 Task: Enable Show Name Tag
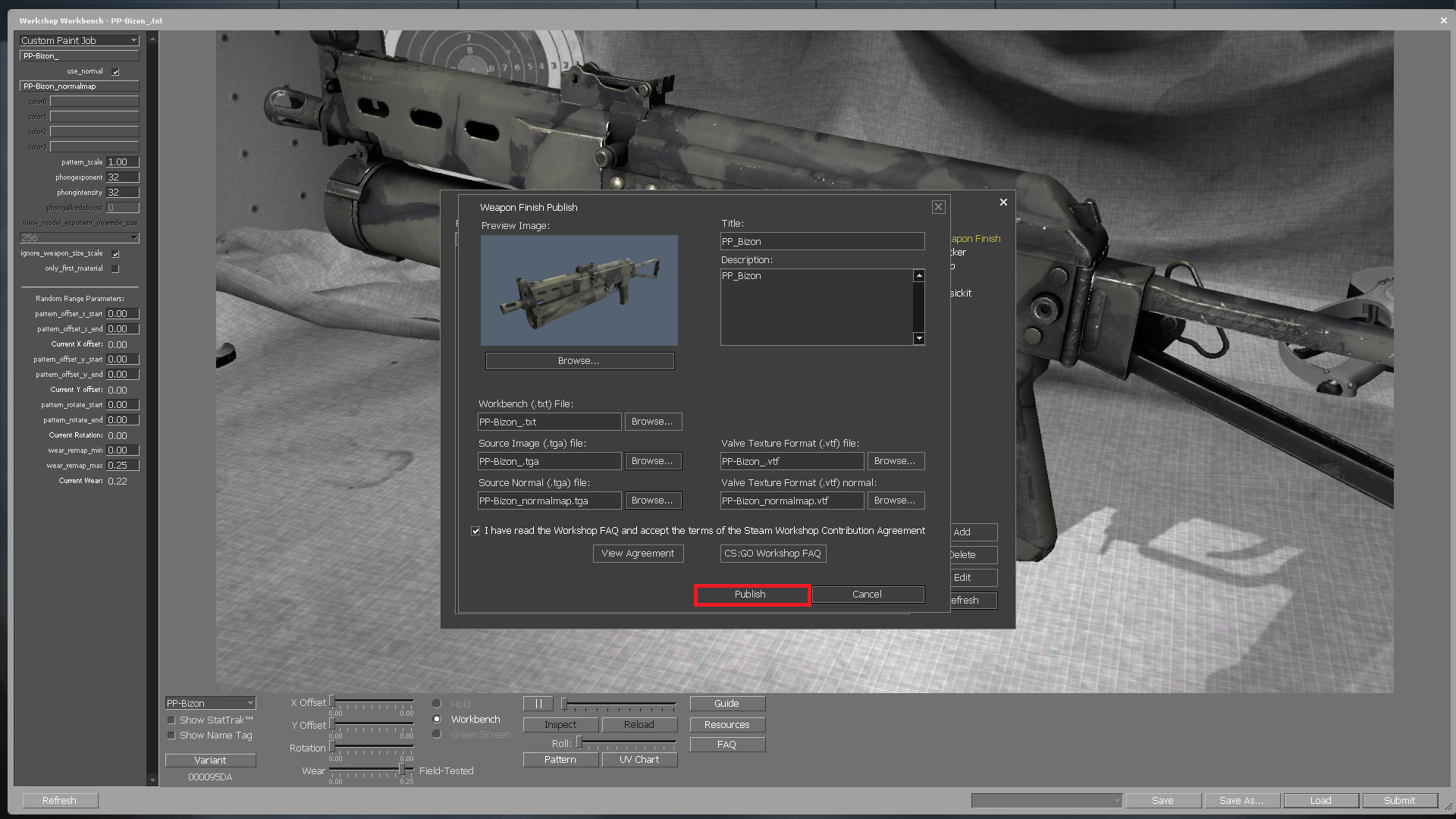[171, 735]
